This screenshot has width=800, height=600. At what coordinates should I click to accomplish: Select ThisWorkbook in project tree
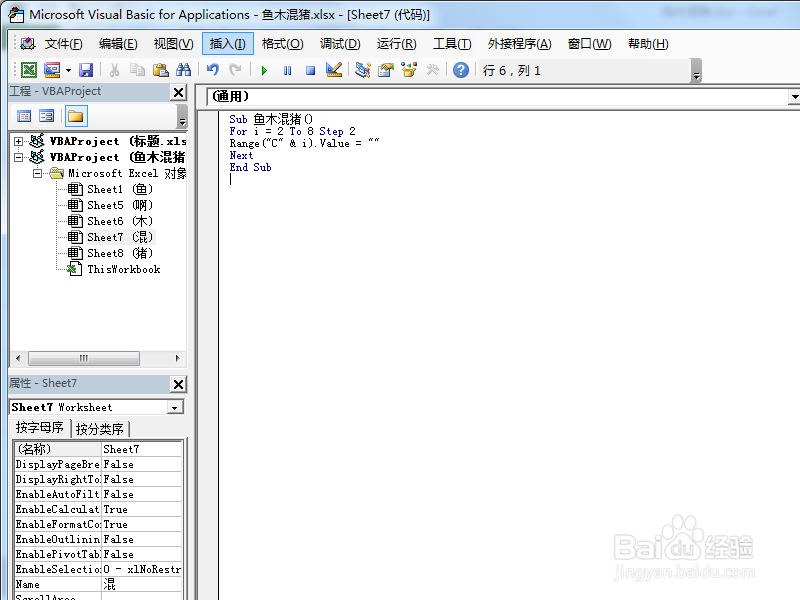(114, 269)
